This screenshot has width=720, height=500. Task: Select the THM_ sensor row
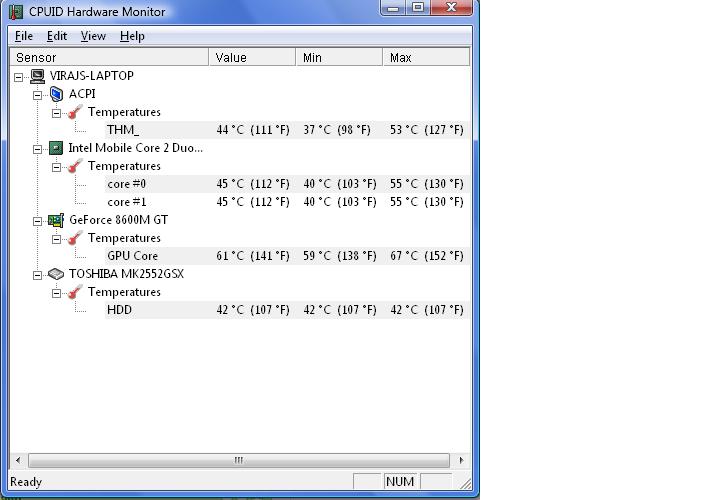287,130
